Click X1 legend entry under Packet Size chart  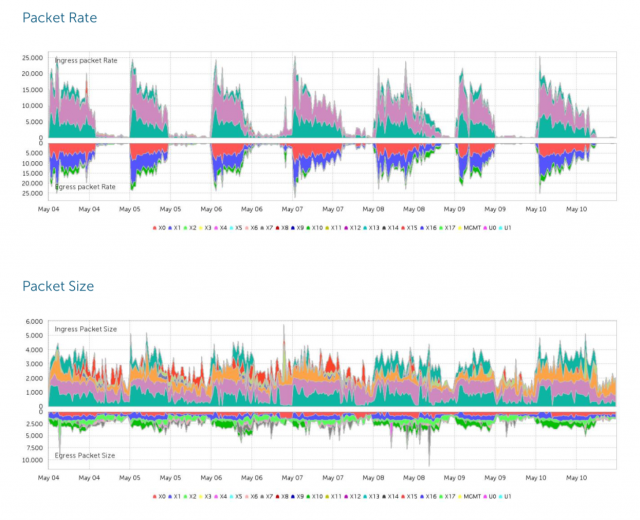tap(174, 496)
